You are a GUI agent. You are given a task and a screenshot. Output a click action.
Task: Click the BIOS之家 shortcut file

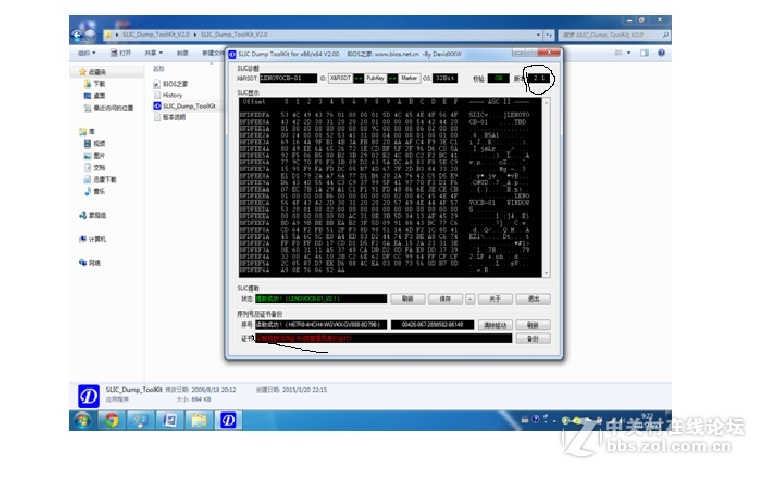pyautogui.click(x=171, y=84)
